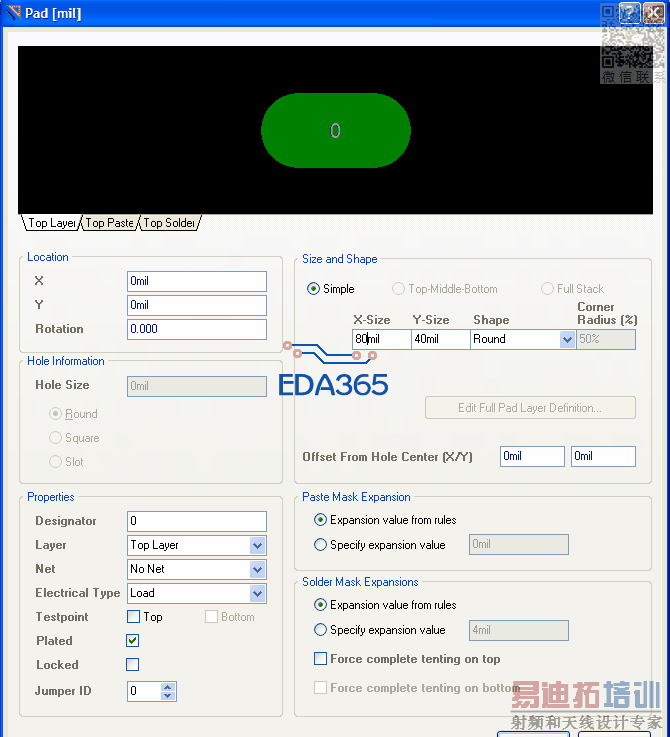The image size is (670, 737).
Task: Click the X offset from hole center field
Action: 532,456
